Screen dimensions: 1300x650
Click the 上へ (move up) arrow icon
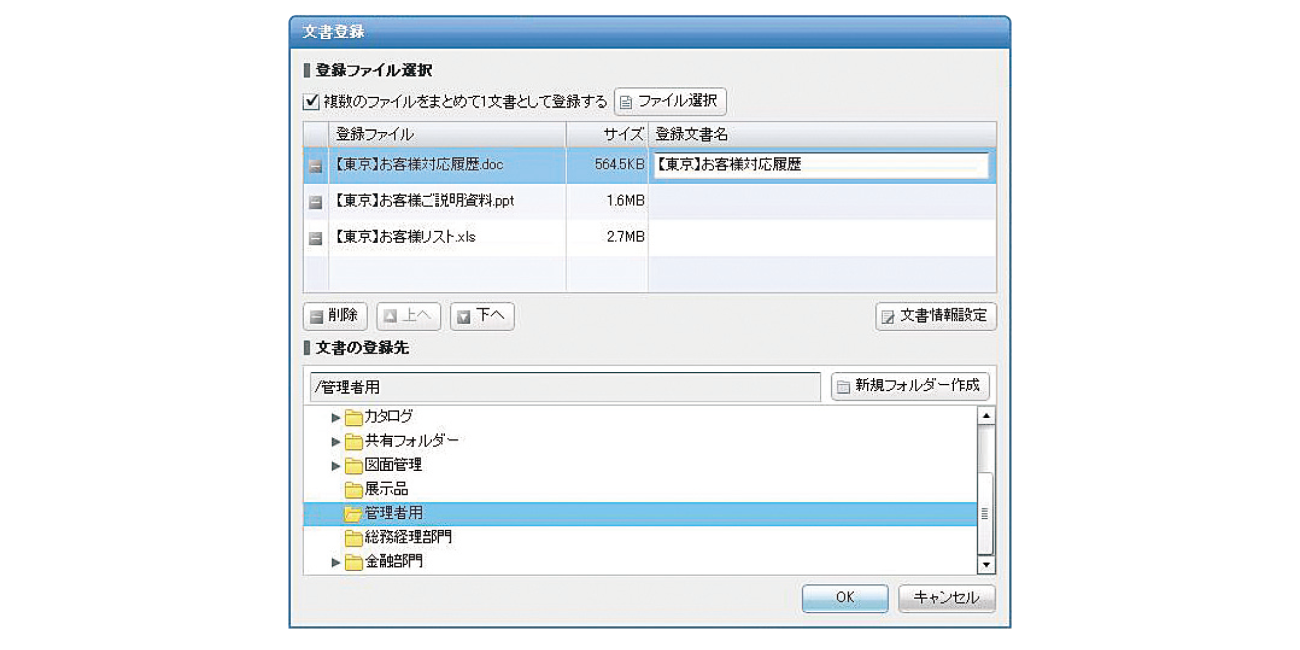pyautogui.click(x=388, y=316)
